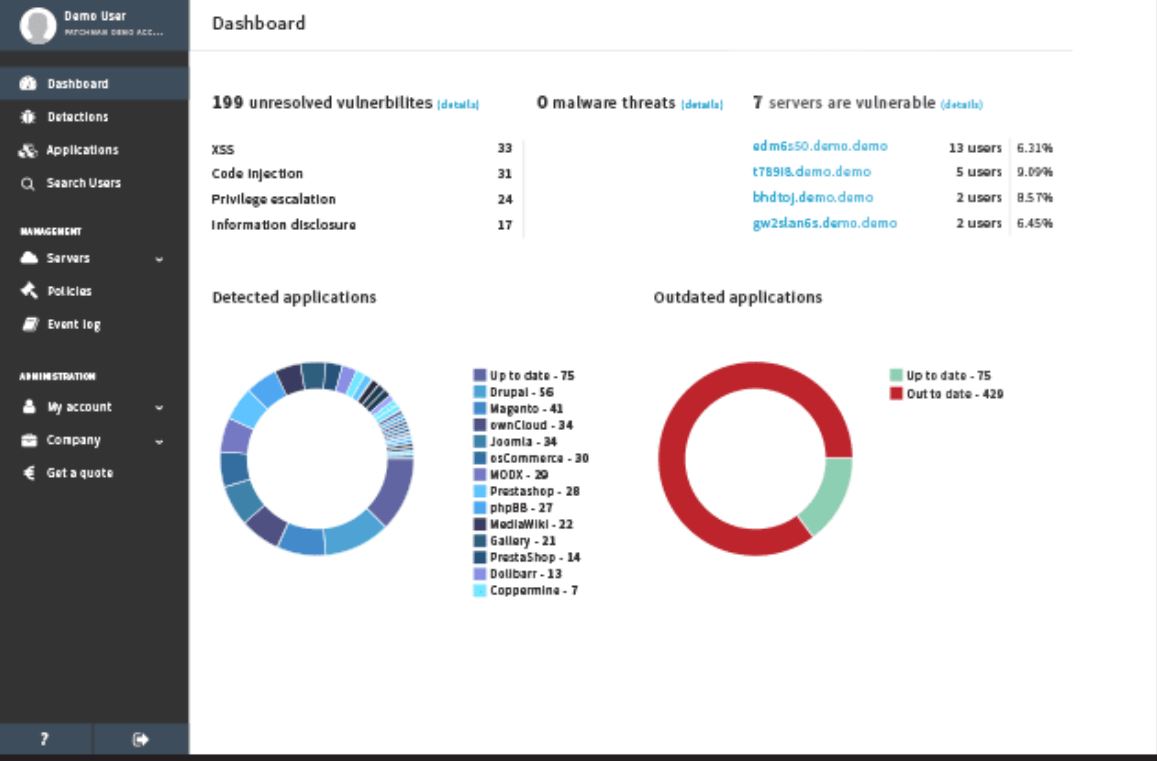The height and width of the screenshot is (761, 1157).
Task: Open the edm6s50.demo.demo server link
Action: (x=821, y=146)
